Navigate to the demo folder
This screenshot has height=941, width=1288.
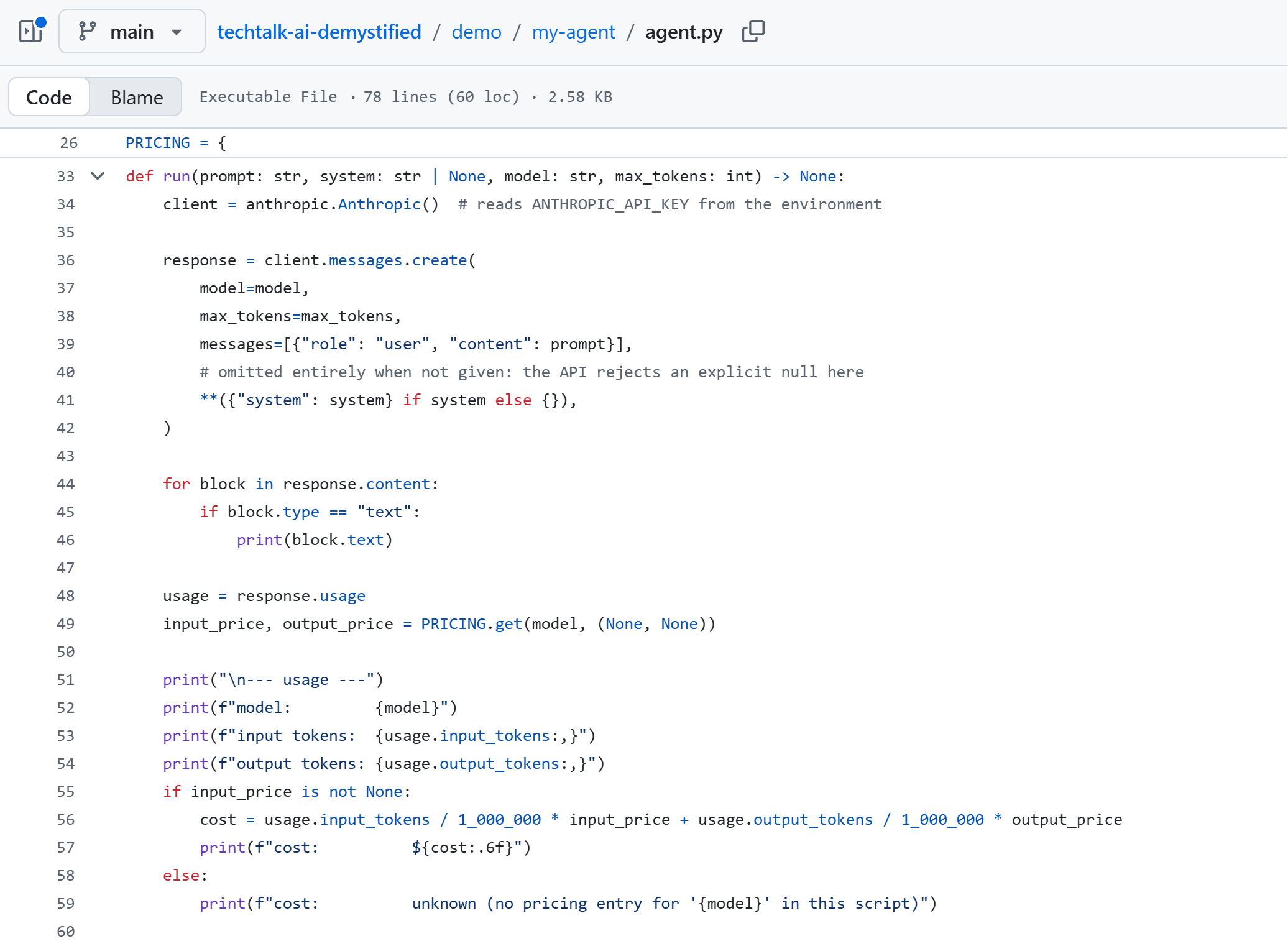[476, 32]
